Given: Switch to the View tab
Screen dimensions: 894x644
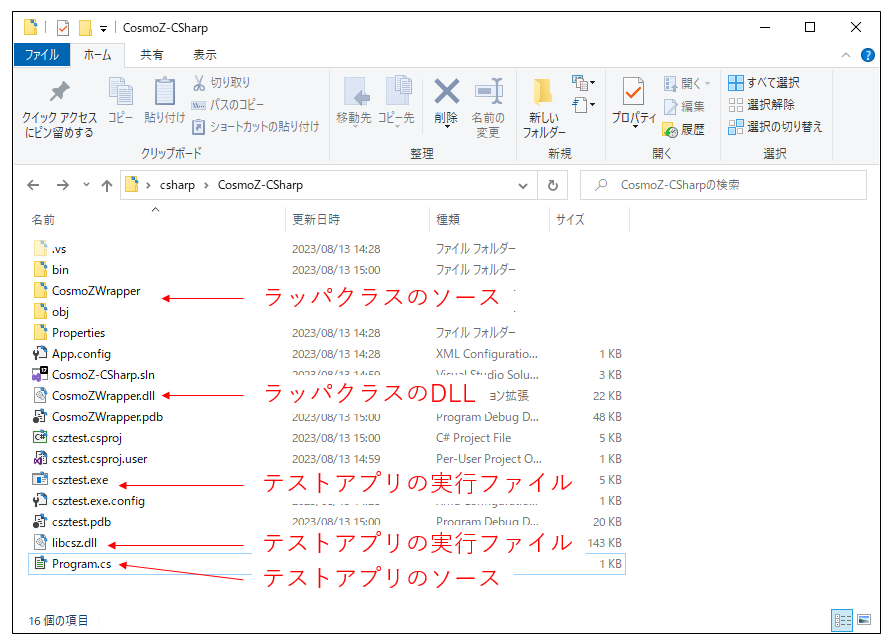Looking at the screenshot, I should click(x=204, y=55).
